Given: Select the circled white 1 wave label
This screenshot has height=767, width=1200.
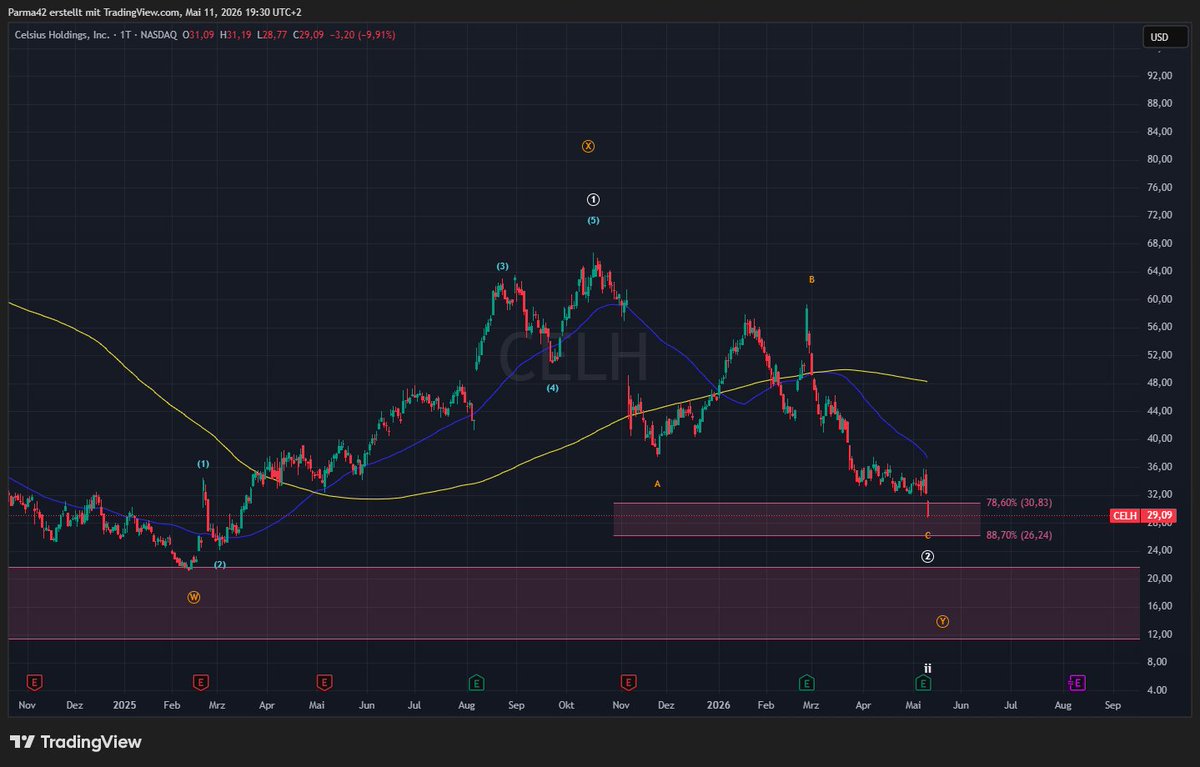Looking at the screenshot, I should coord(593,199).
